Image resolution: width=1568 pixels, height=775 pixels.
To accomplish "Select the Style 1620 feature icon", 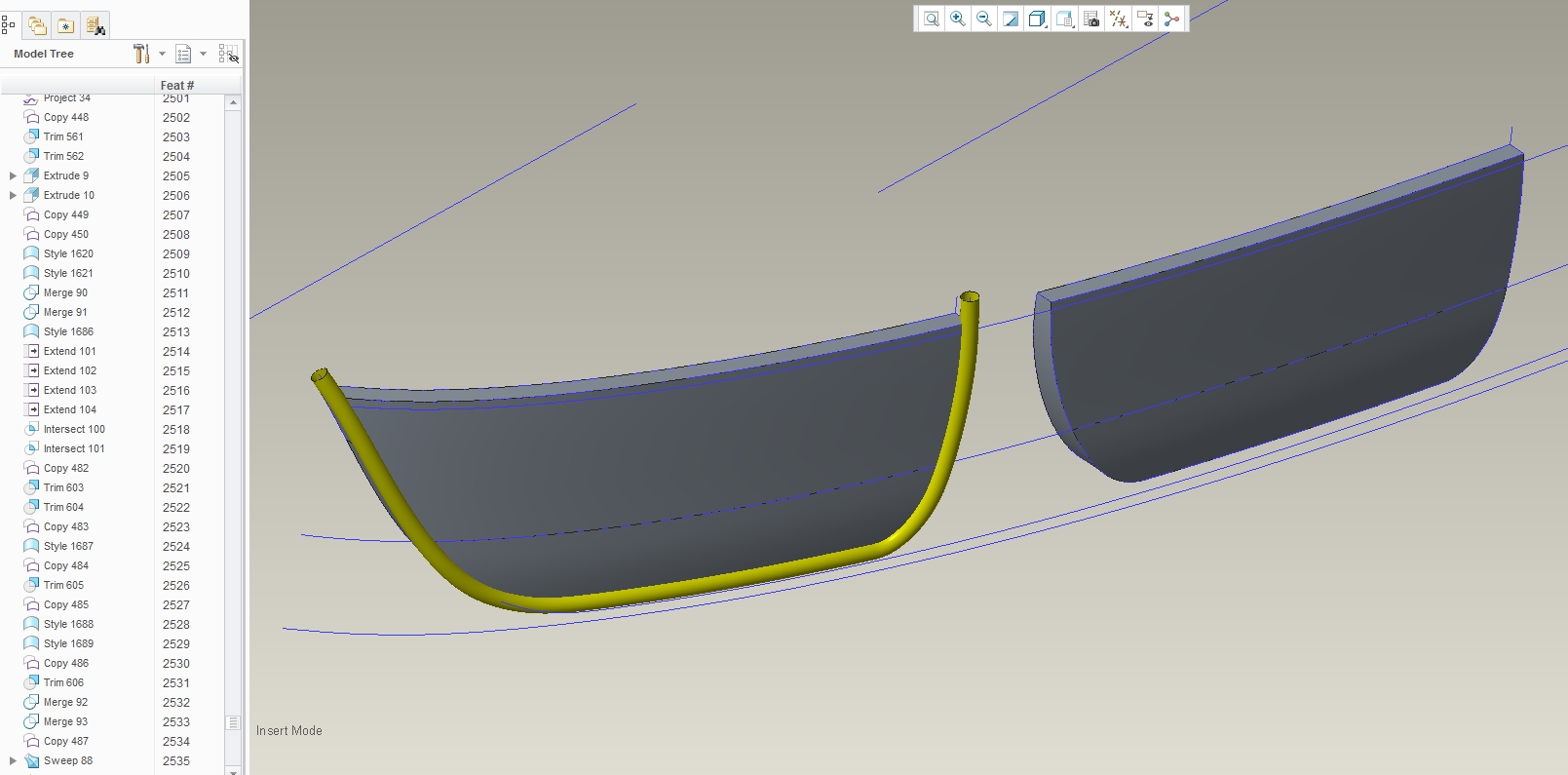I will [x=31, y=253].
